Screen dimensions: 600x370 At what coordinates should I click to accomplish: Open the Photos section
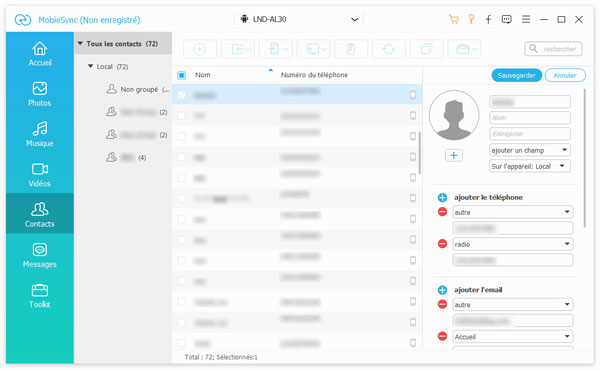pyautogui.click(x=40, y=94)
